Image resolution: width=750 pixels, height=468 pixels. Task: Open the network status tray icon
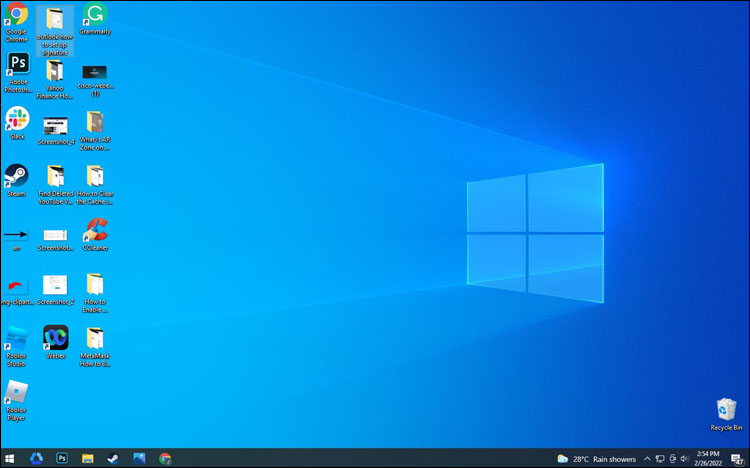[660, 459]
